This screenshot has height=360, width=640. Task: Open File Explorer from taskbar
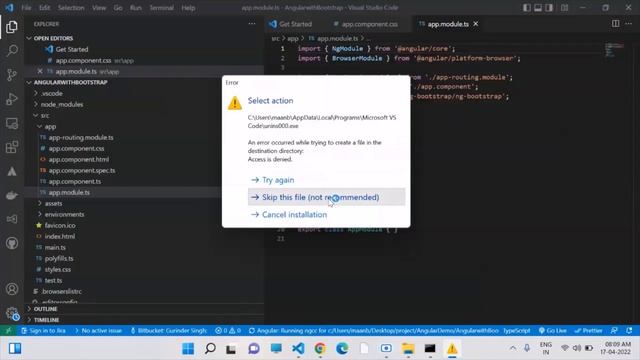(408, 348)
